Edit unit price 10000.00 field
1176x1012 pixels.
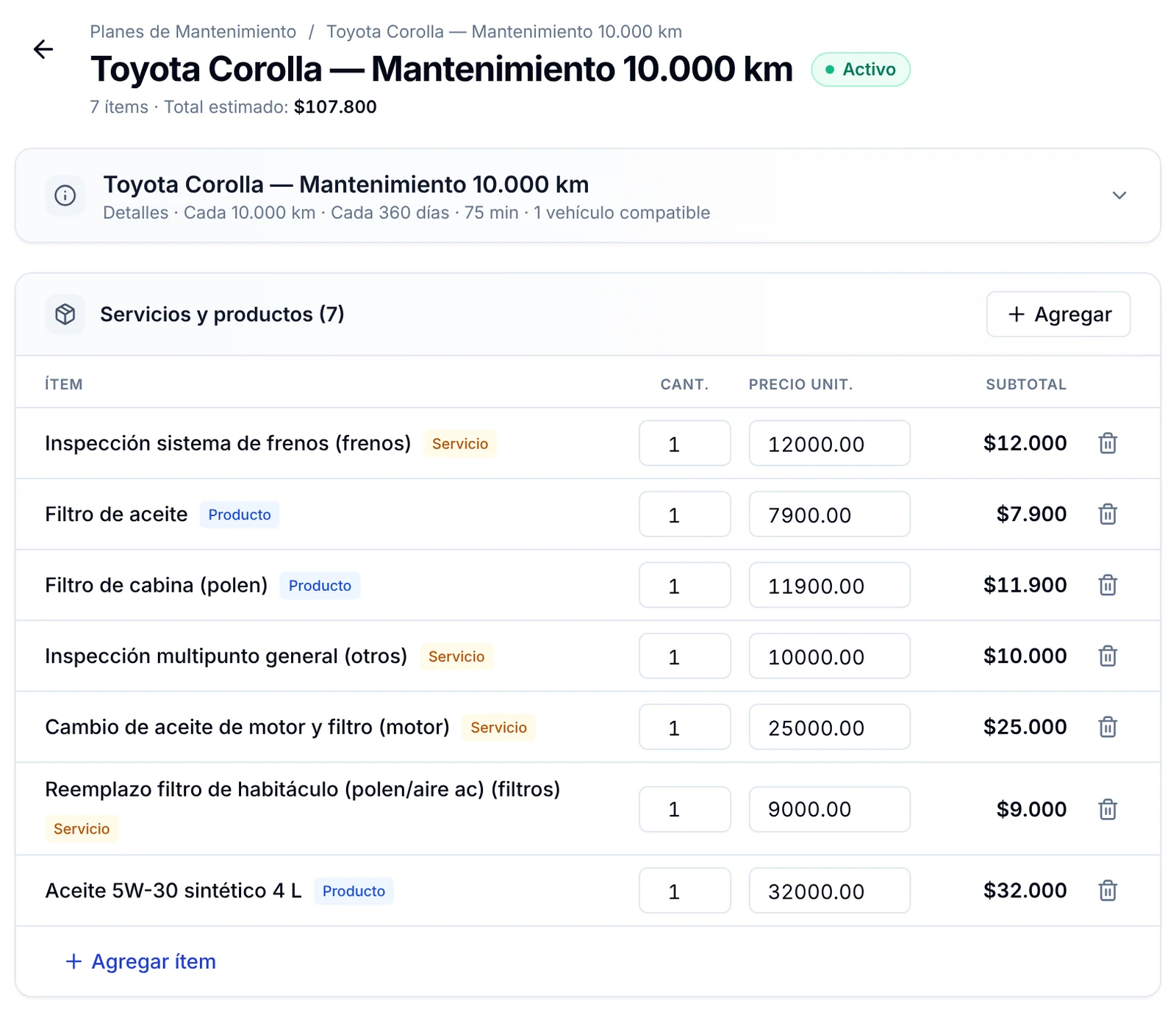point(830,656)
